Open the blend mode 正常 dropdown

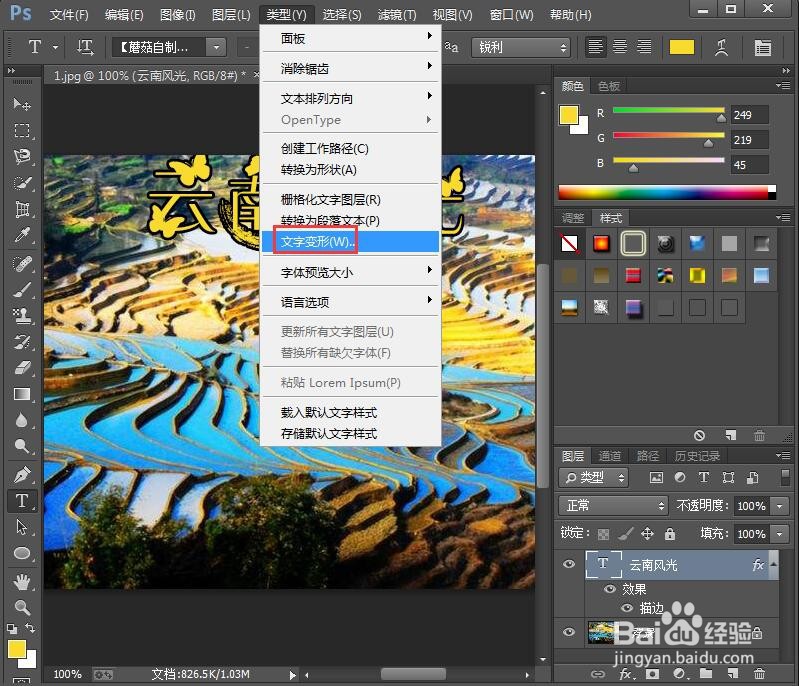click(613, 506)
